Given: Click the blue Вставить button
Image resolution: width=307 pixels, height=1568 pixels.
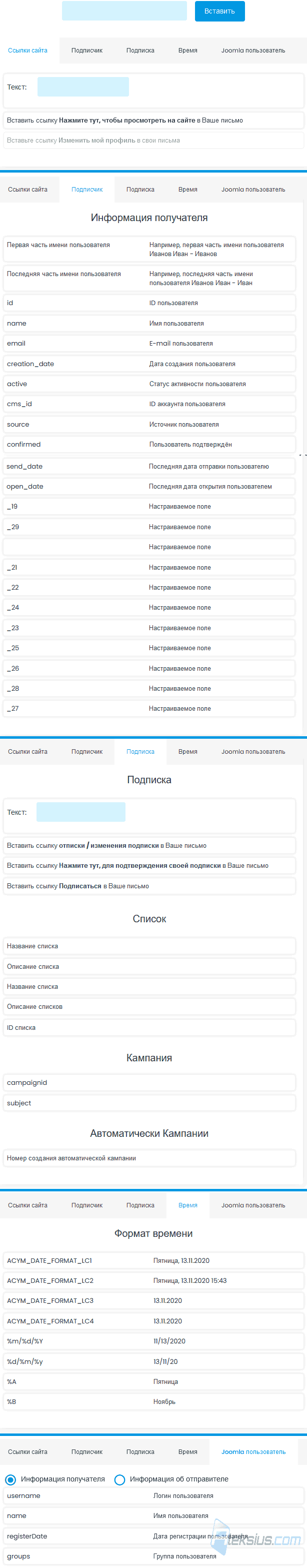Looking at the screenshot, I should click(x=219, y=11).
